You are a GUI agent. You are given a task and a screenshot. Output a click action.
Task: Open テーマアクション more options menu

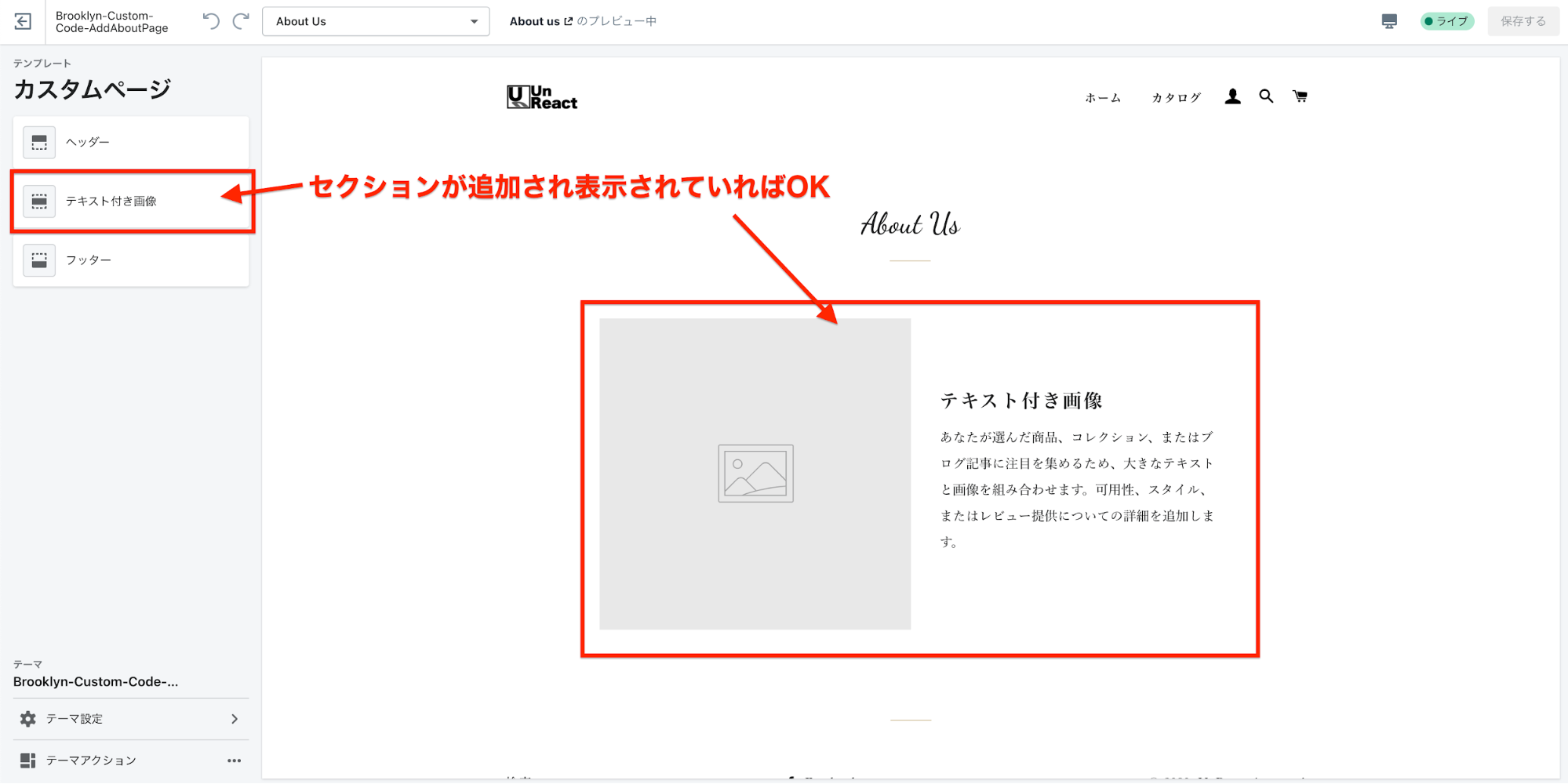[234, 760]
